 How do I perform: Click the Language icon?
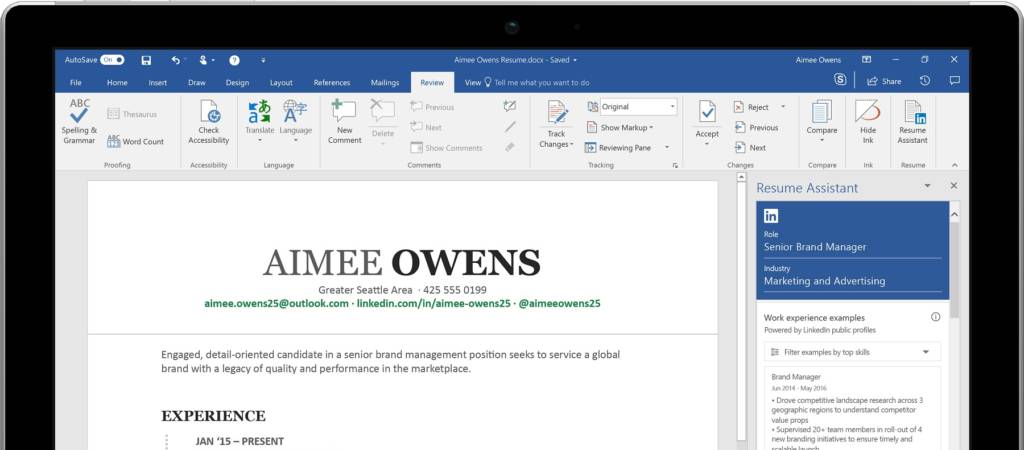[x=295, y=111]
